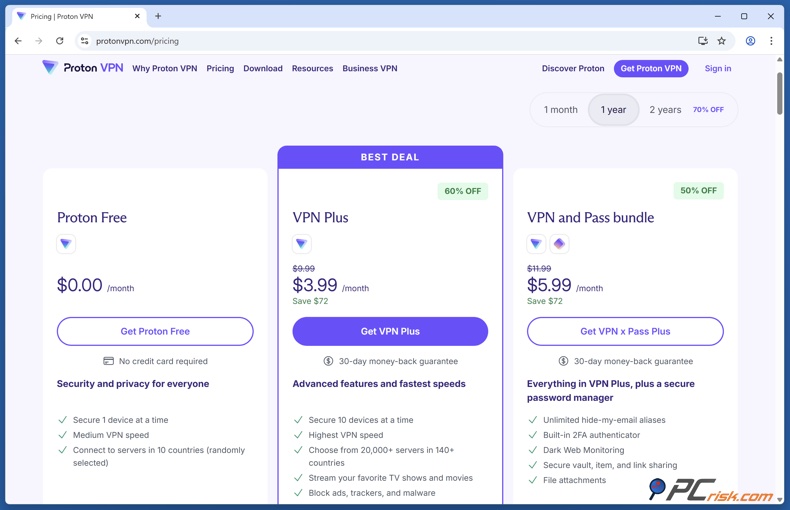Open Business VPN nav item
Image resolution: width=790 pixels, height=510 pixels.
370,68
